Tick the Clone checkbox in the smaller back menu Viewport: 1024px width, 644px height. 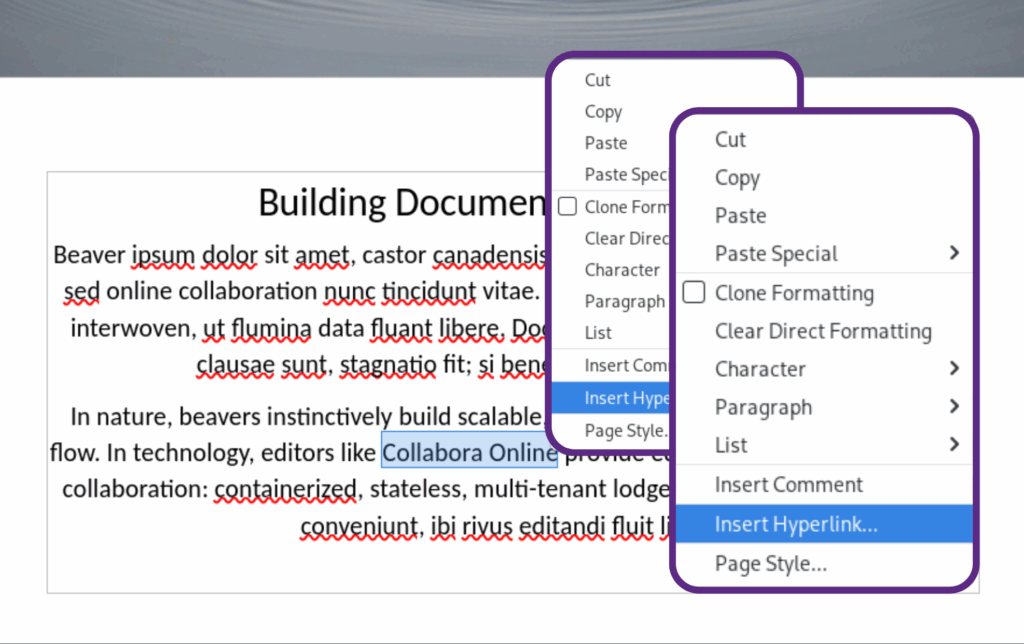tap(568, 207)
